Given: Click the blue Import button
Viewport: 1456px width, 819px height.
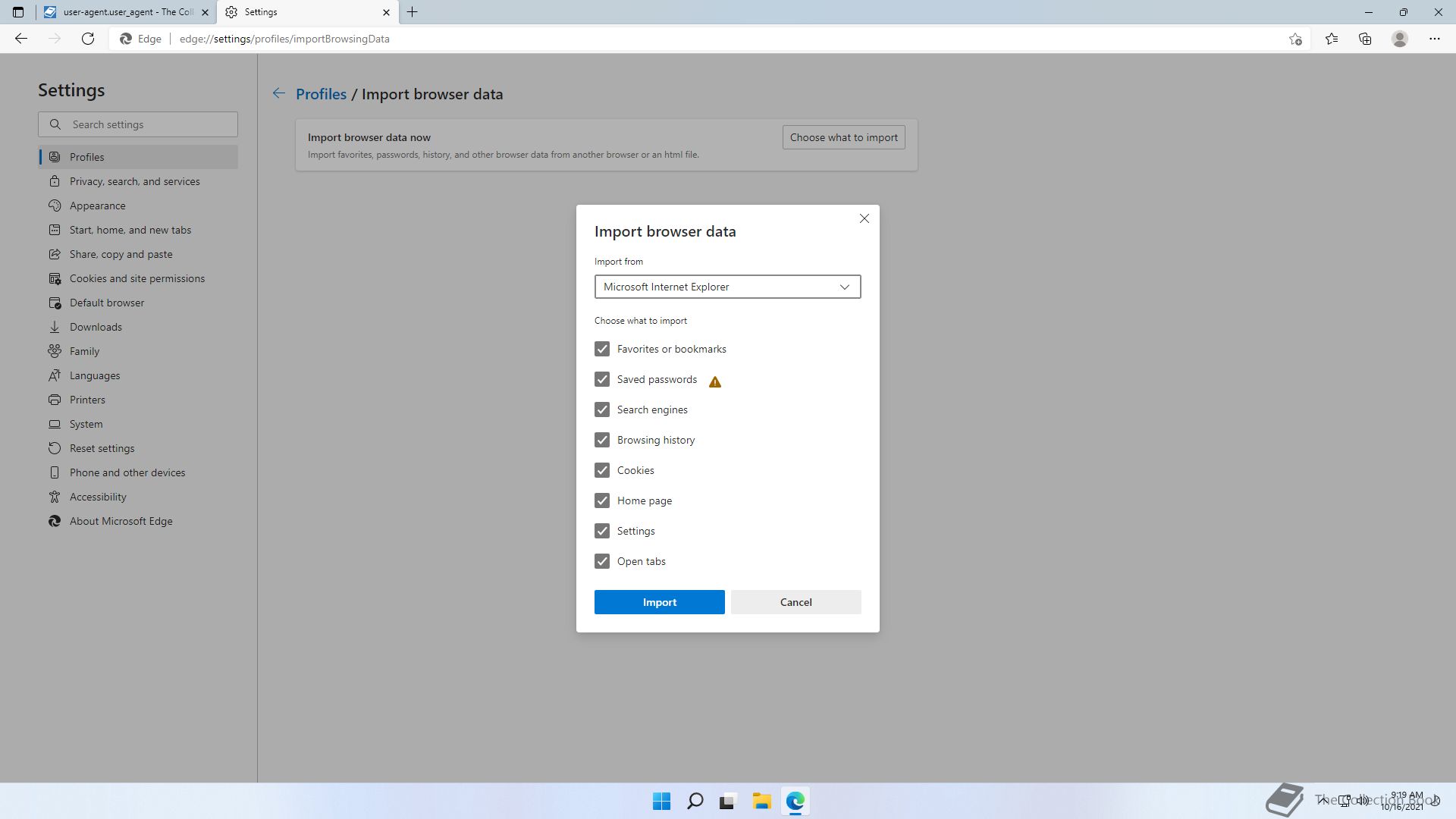Looking at the screenshot, I should click(659, 602).
